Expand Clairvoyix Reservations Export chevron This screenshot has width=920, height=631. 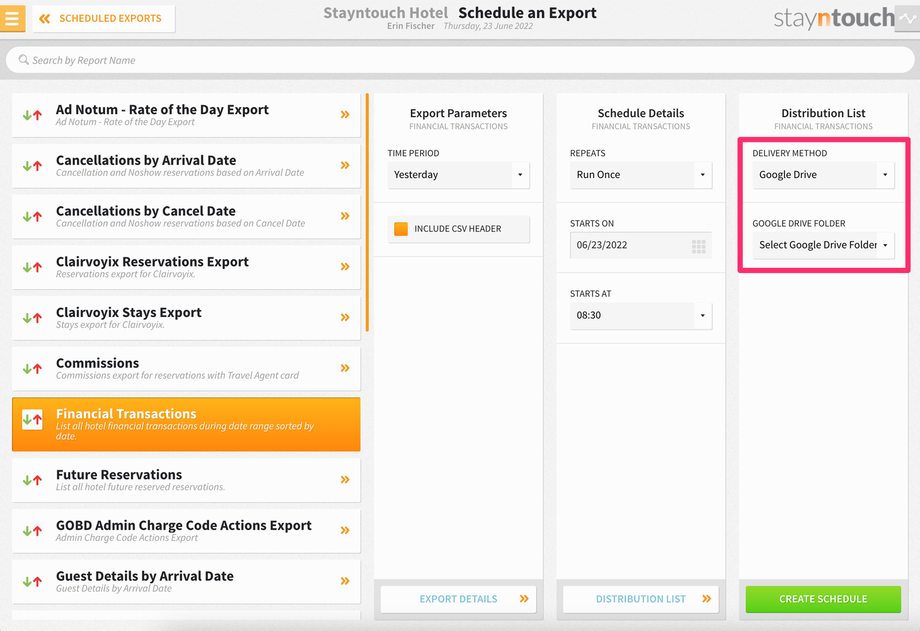coord(345,266)
